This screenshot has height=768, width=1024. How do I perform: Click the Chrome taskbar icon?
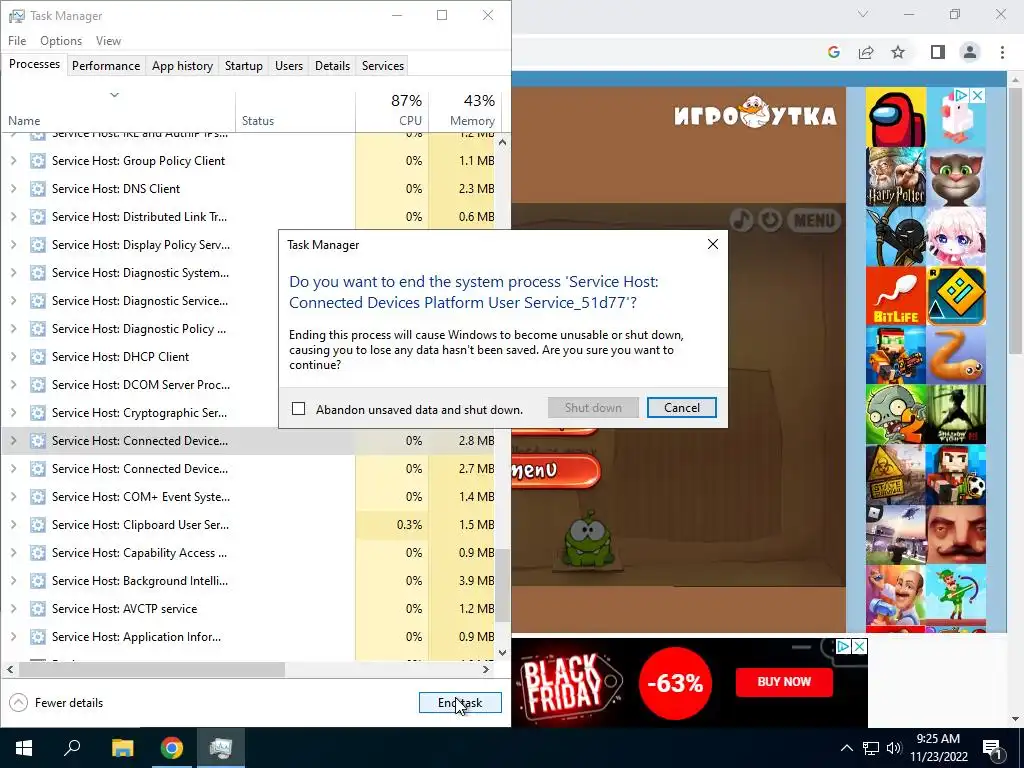pyautogui.click(x=172, y=748)
